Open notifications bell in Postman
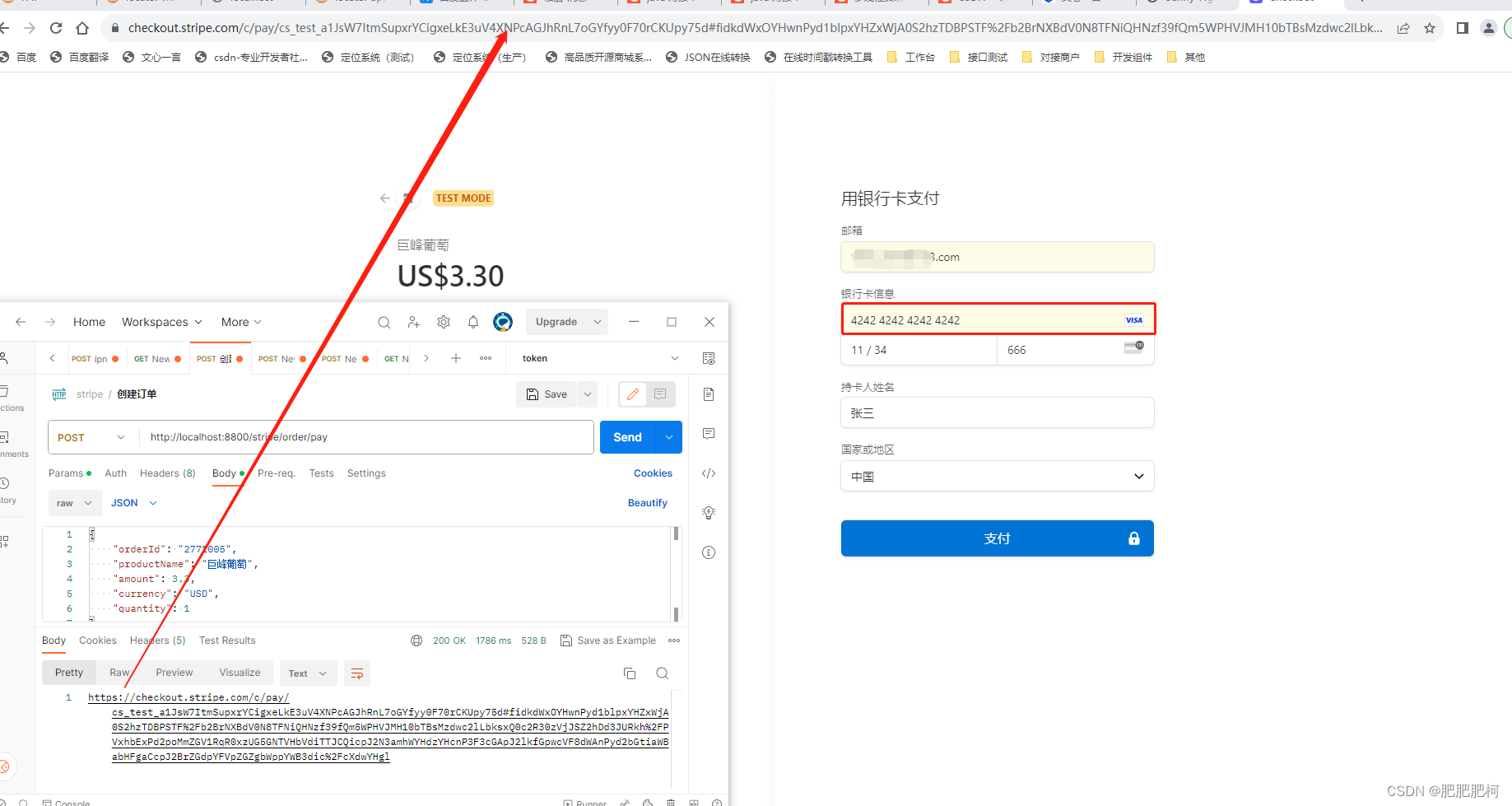The width and height of the screenshot is (1512, 806). 473,322
